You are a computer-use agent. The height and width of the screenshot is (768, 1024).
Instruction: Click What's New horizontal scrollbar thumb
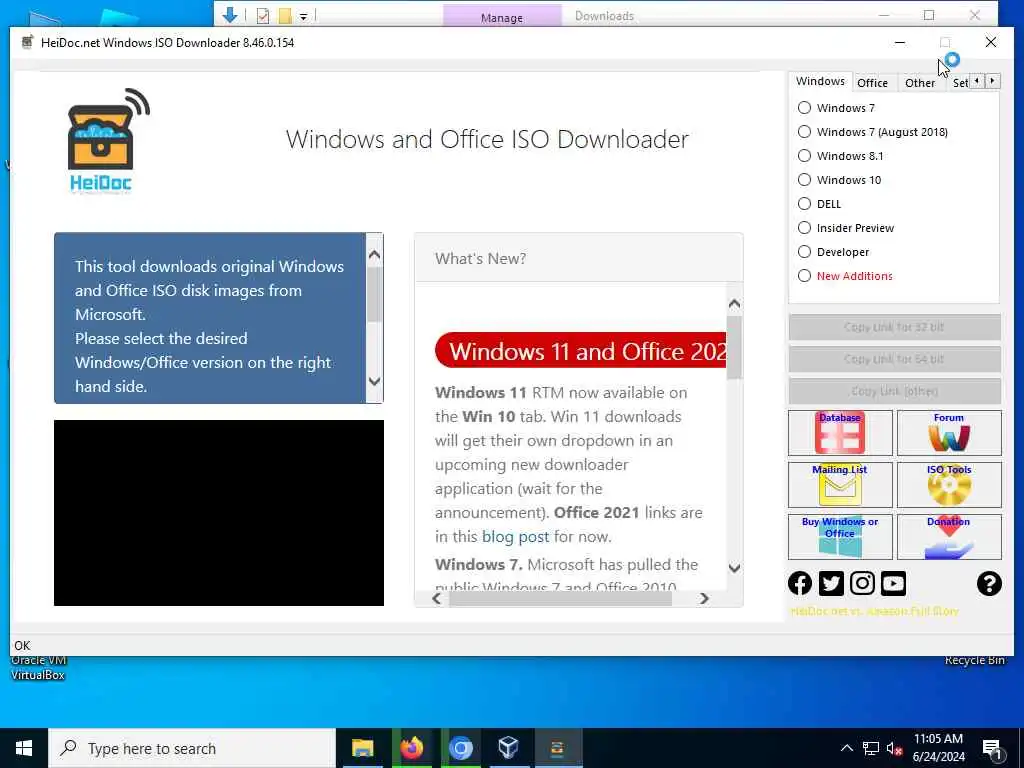click(560, 598)
